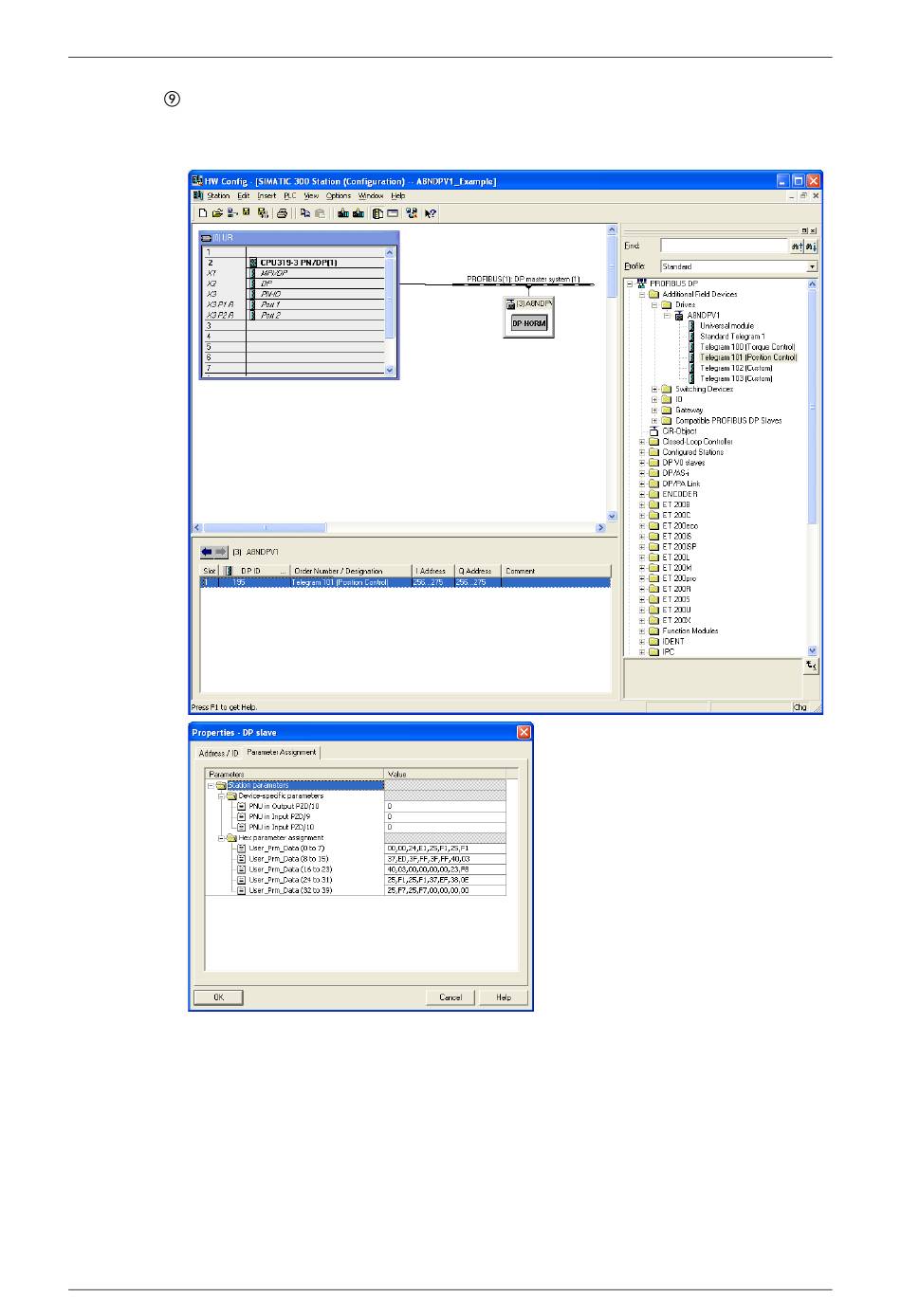901x1316 pixels.
Task: Click the Copy toolbar icon
Action: click(305, 213)
